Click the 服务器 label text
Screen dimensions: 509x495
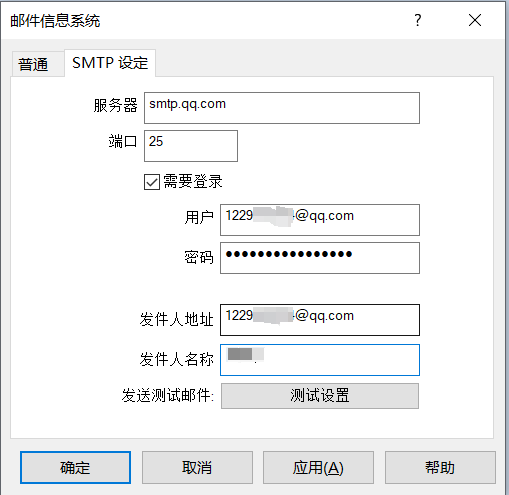[115, 105]
